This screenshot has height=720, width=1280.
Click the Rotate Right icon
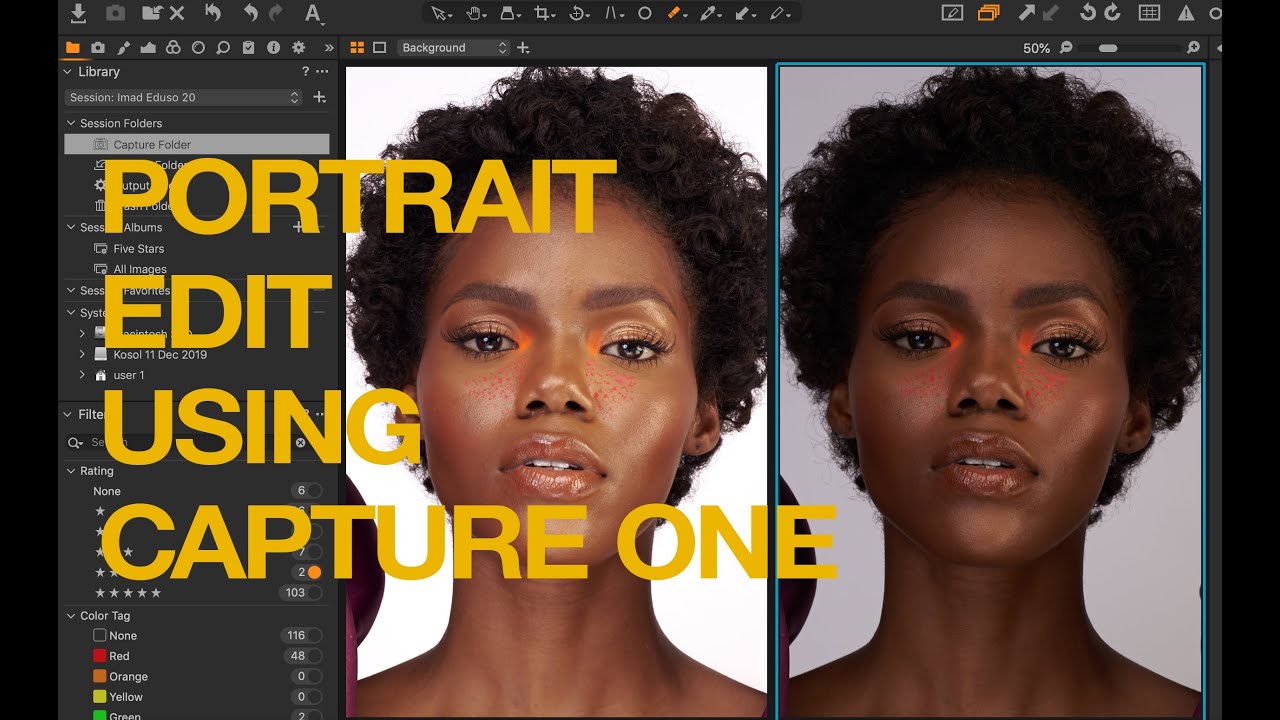tap(1112, 13)
